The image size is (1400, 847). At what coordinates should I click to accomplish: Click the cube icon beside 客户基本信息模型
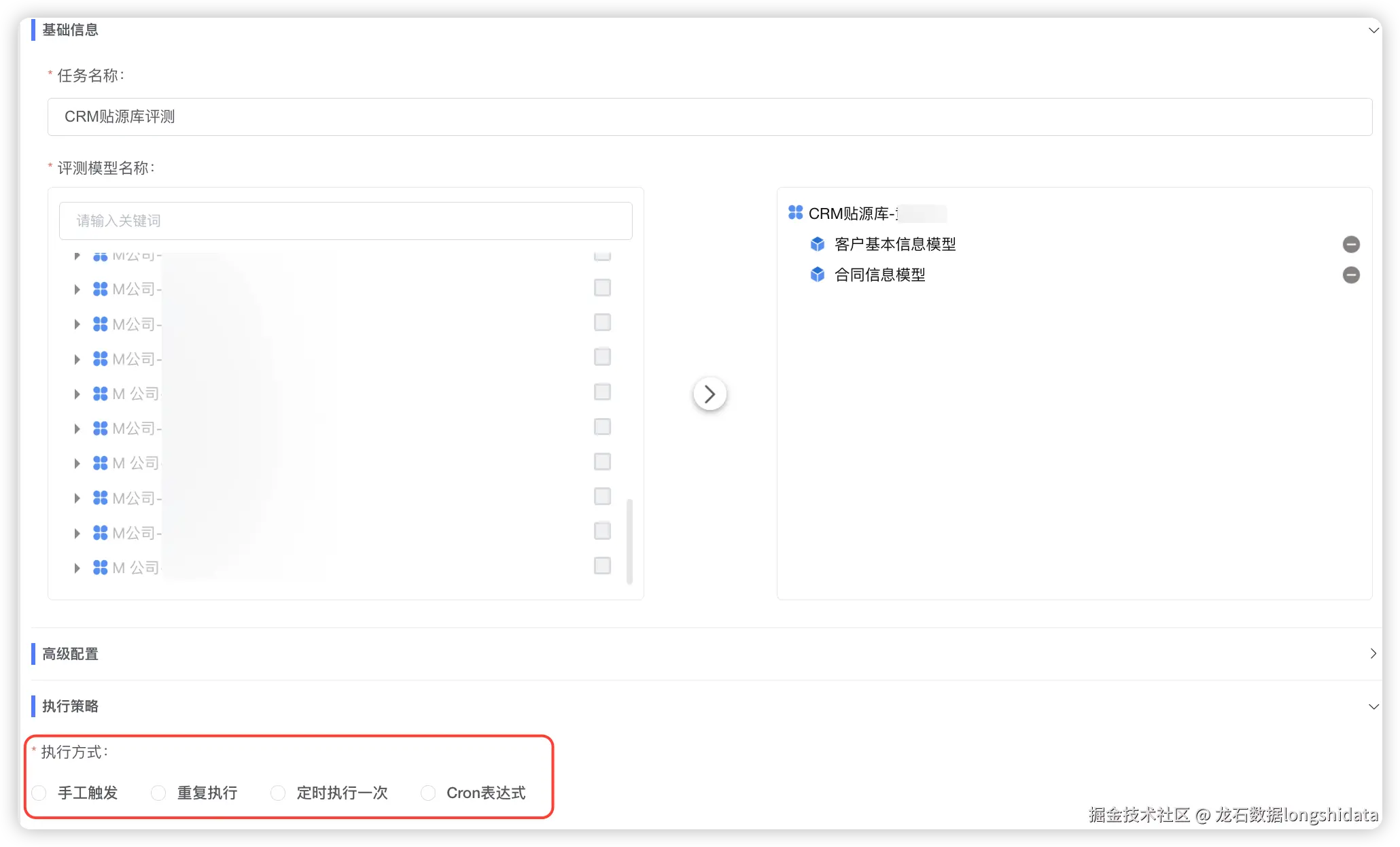818,244
